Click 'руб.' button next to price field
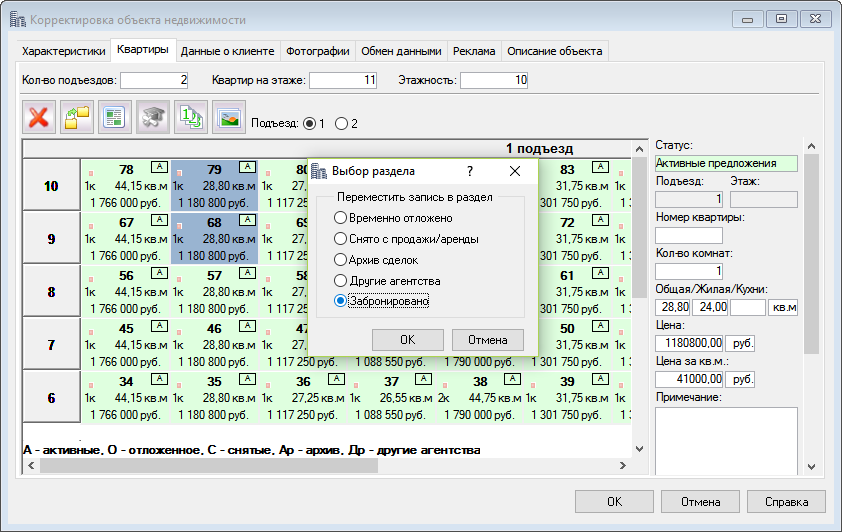 (741, 343)
